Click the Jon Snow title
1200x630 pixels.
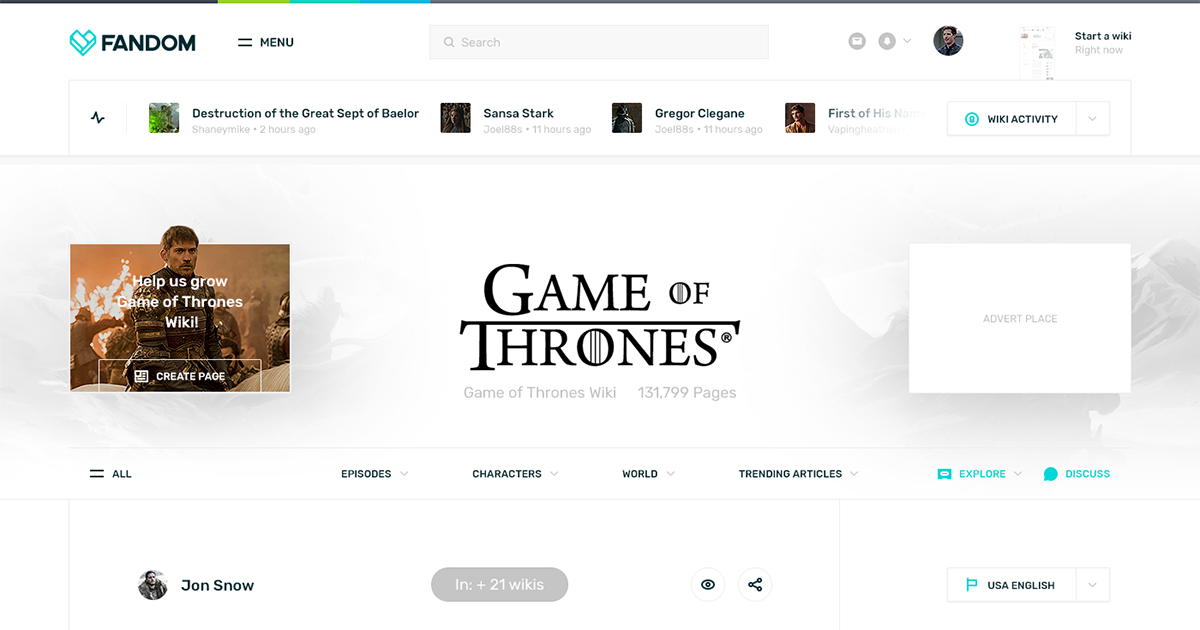(x=217, y=585)
